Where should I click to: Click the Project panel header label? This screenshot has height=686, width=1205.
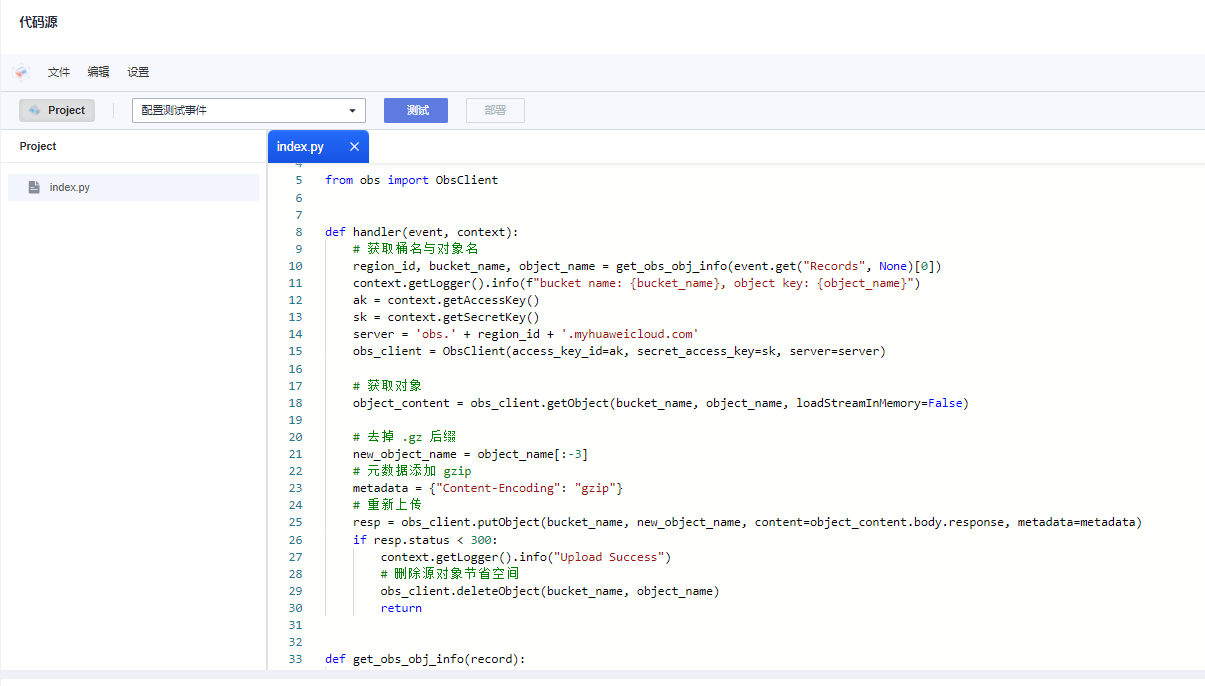coord(38,146)
